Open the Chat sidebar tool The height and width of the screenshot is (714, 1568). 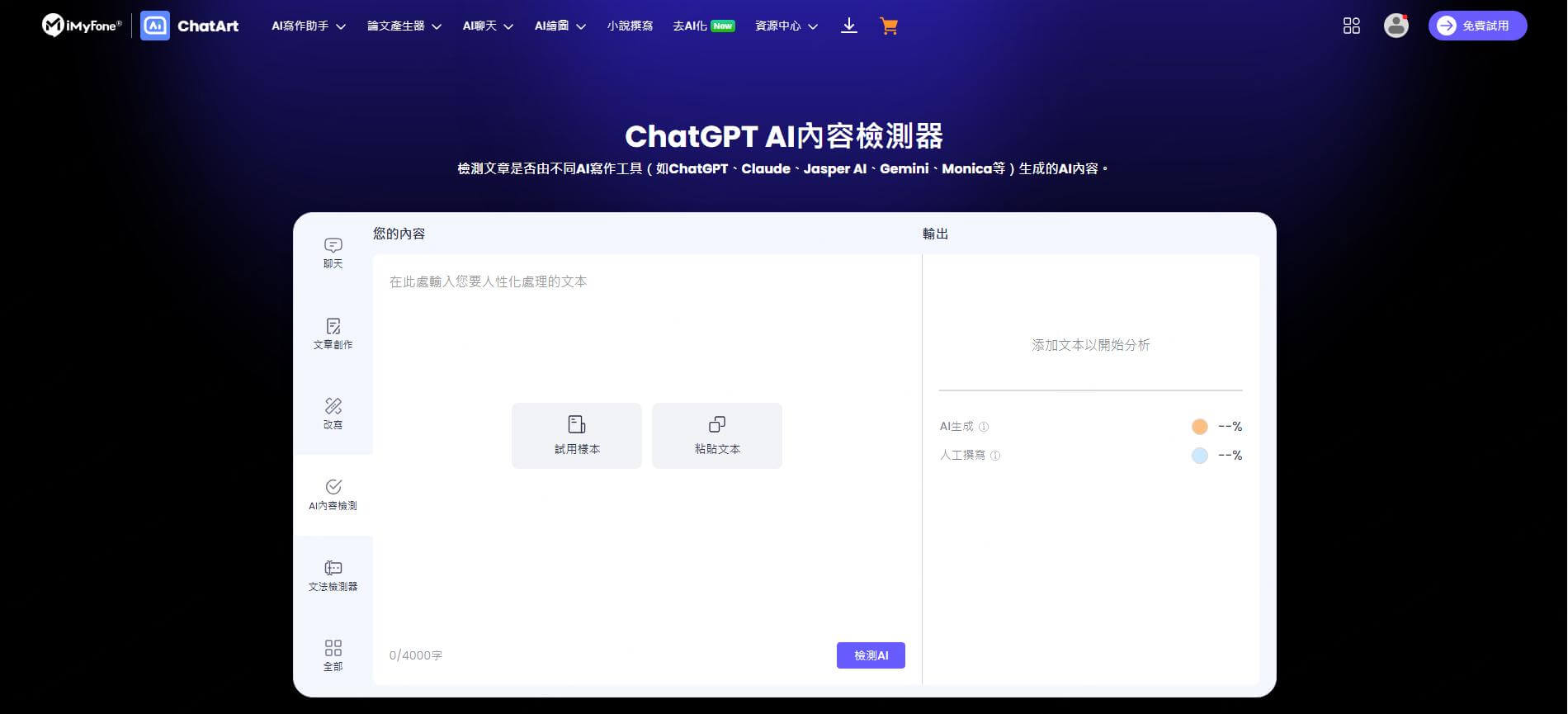(333, 253)
